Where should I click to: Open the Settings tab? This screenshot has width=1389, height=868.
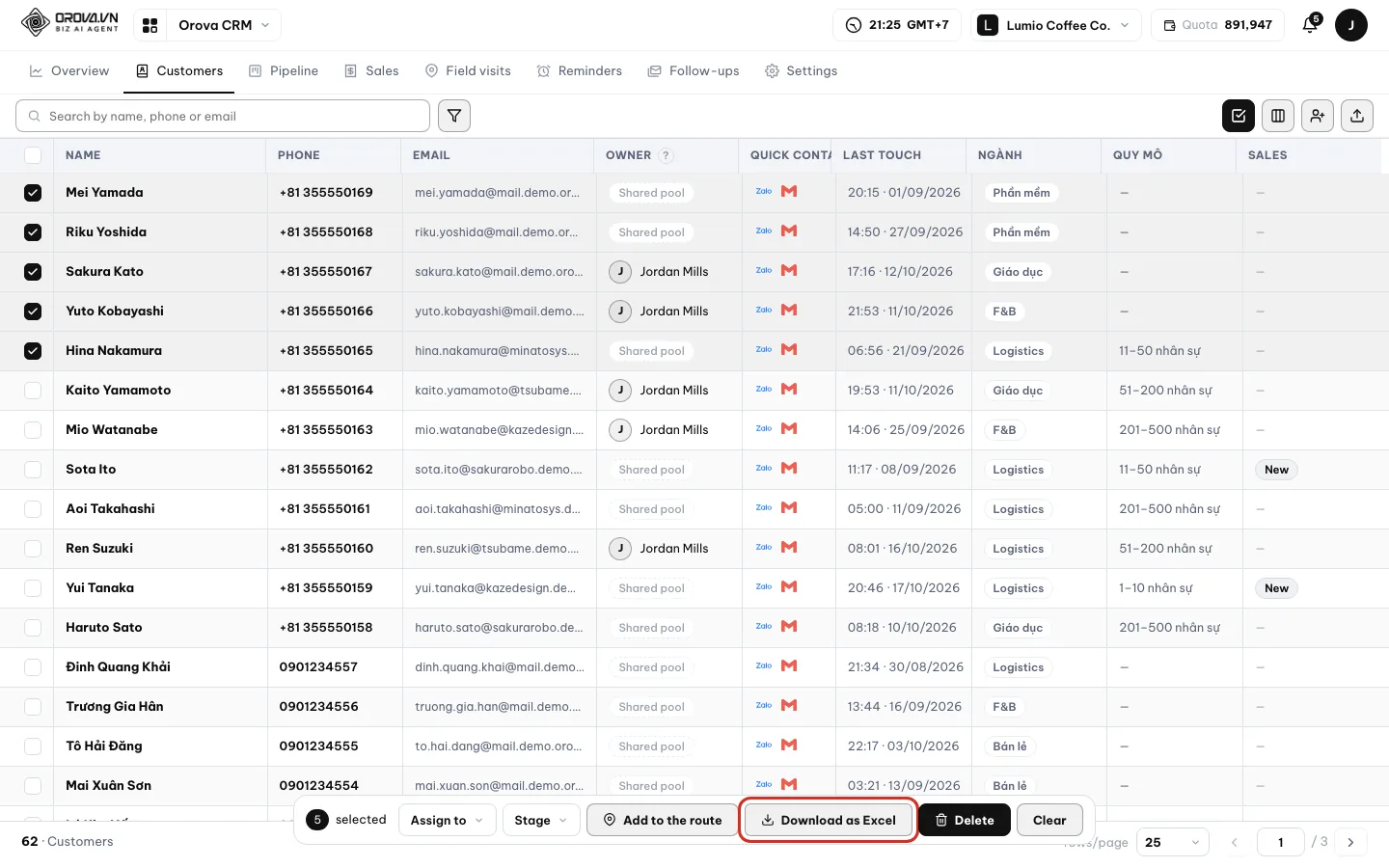[801, 71]
